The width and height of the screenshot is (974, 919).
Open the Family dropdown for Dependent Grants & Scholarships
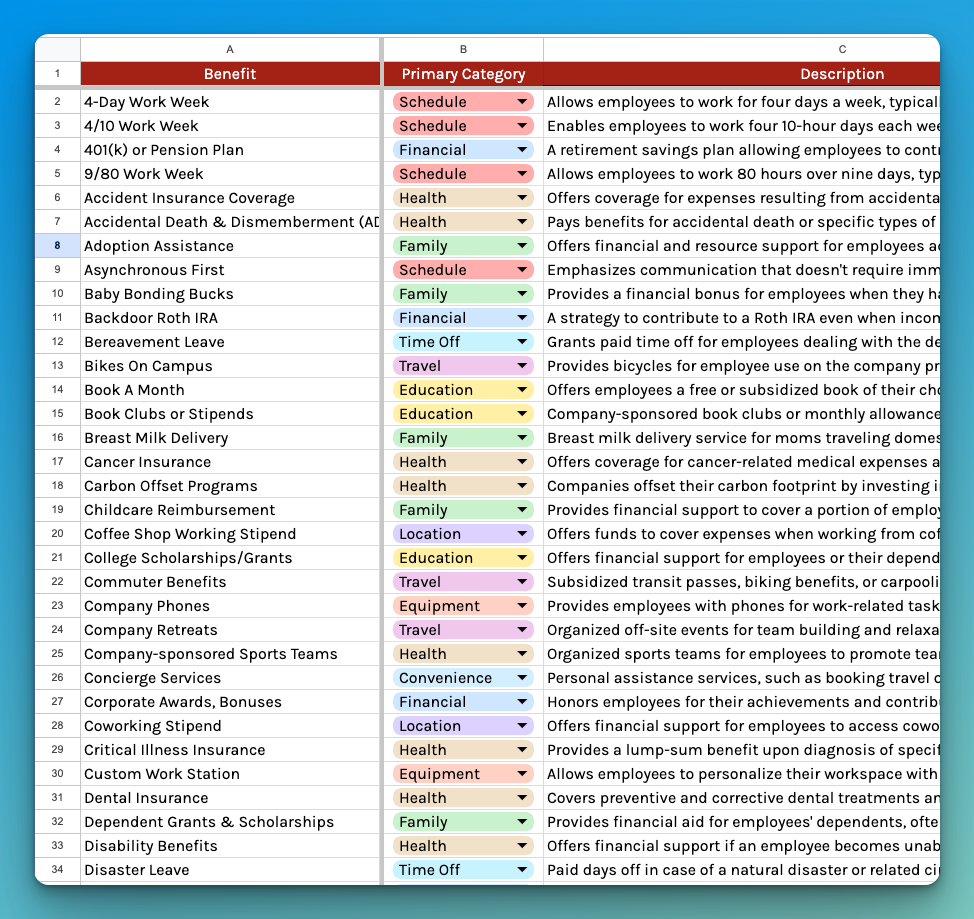(522, 822)
